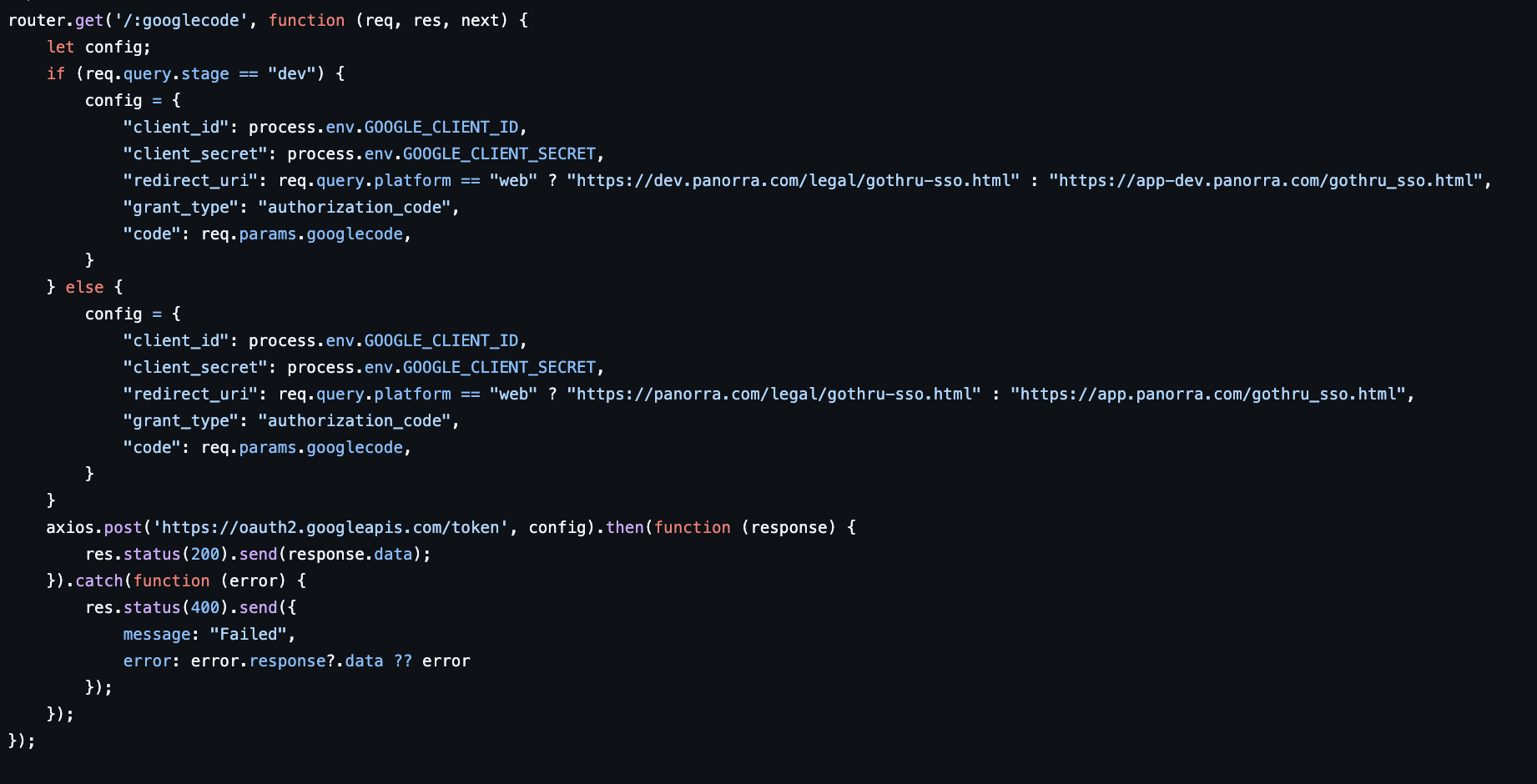Click 'stage' in req.query.stage
The width and height of the screenshot is (1537, 784).
point(205,73)
